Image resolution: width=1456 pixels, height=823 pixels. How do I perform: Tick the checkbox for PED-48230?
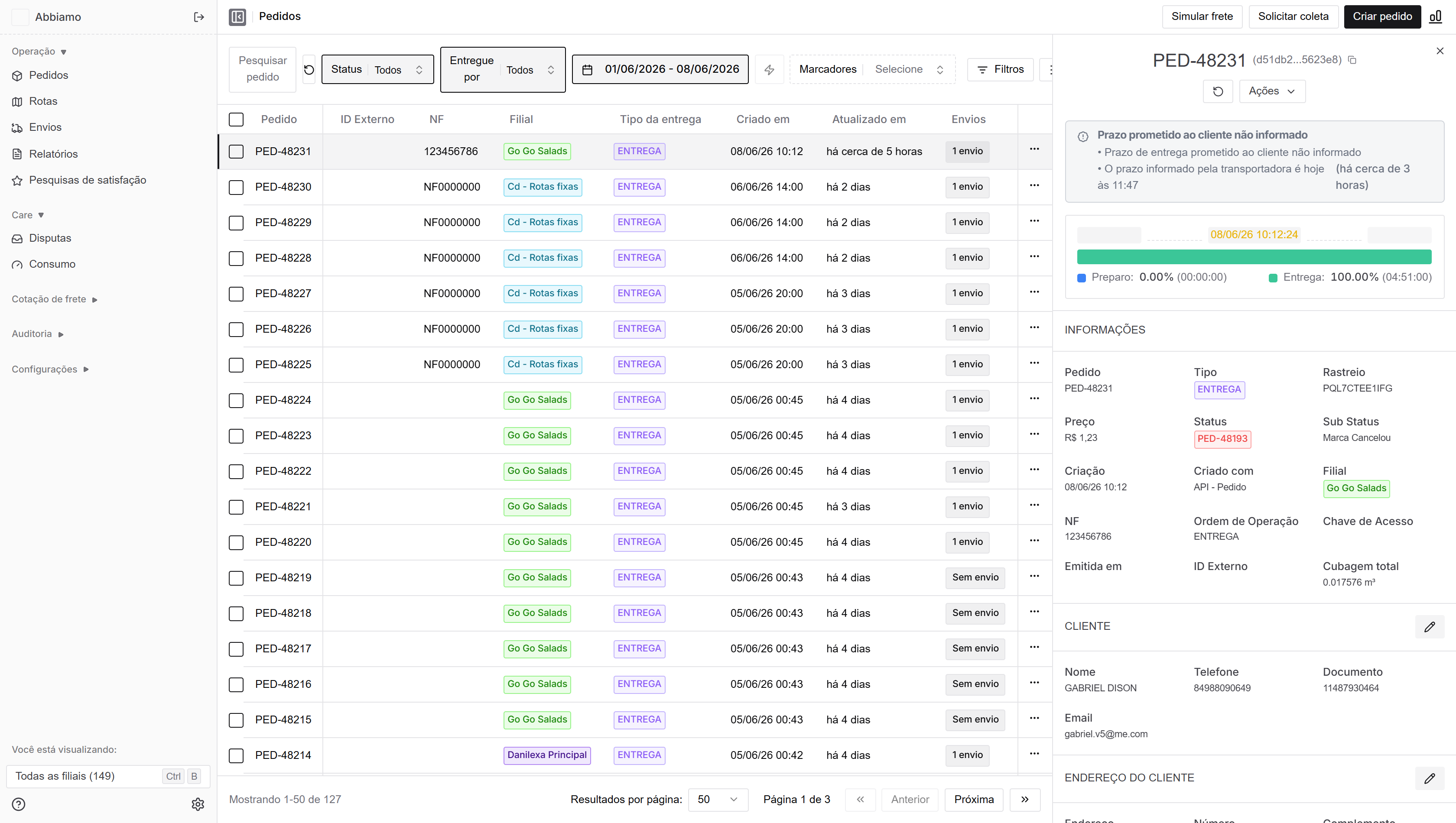tap(236, 187)
